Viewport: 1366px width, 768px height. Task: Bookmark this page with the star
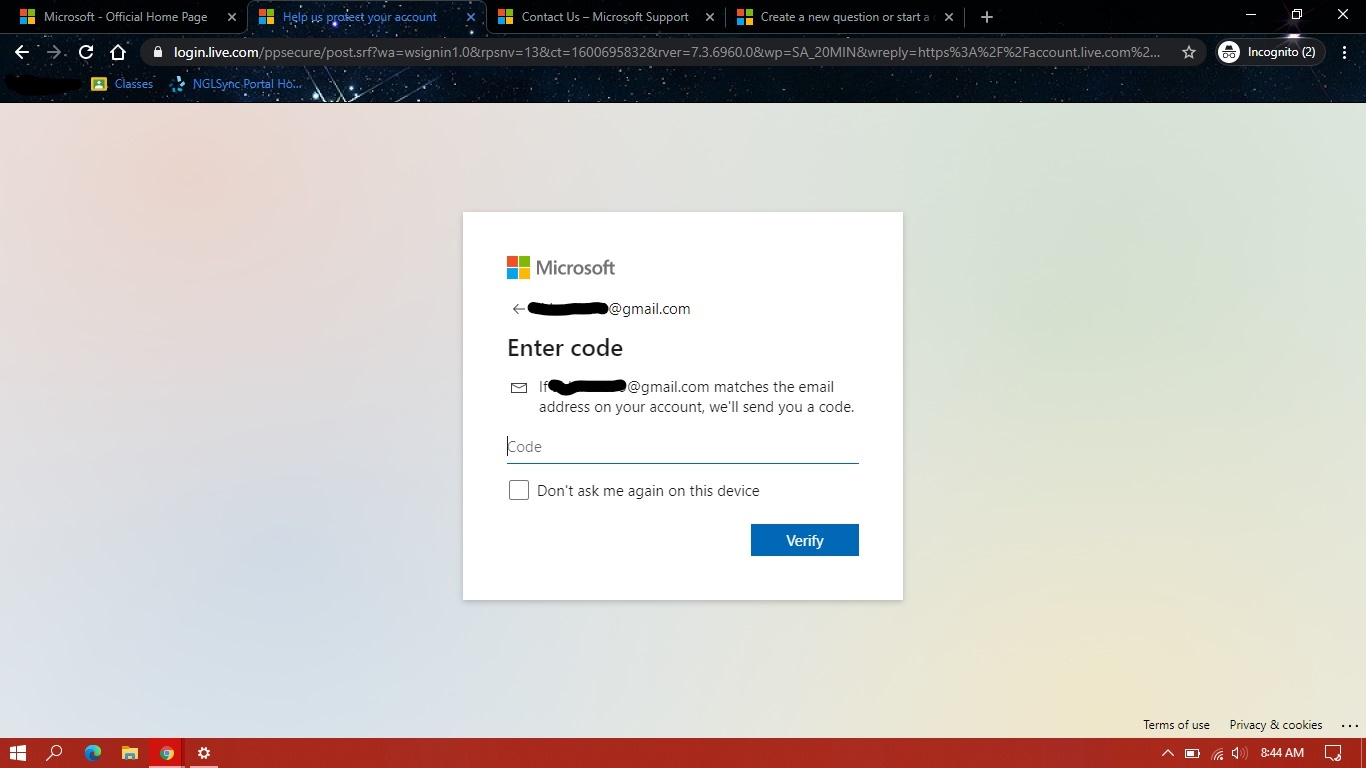pos(1189,52)
